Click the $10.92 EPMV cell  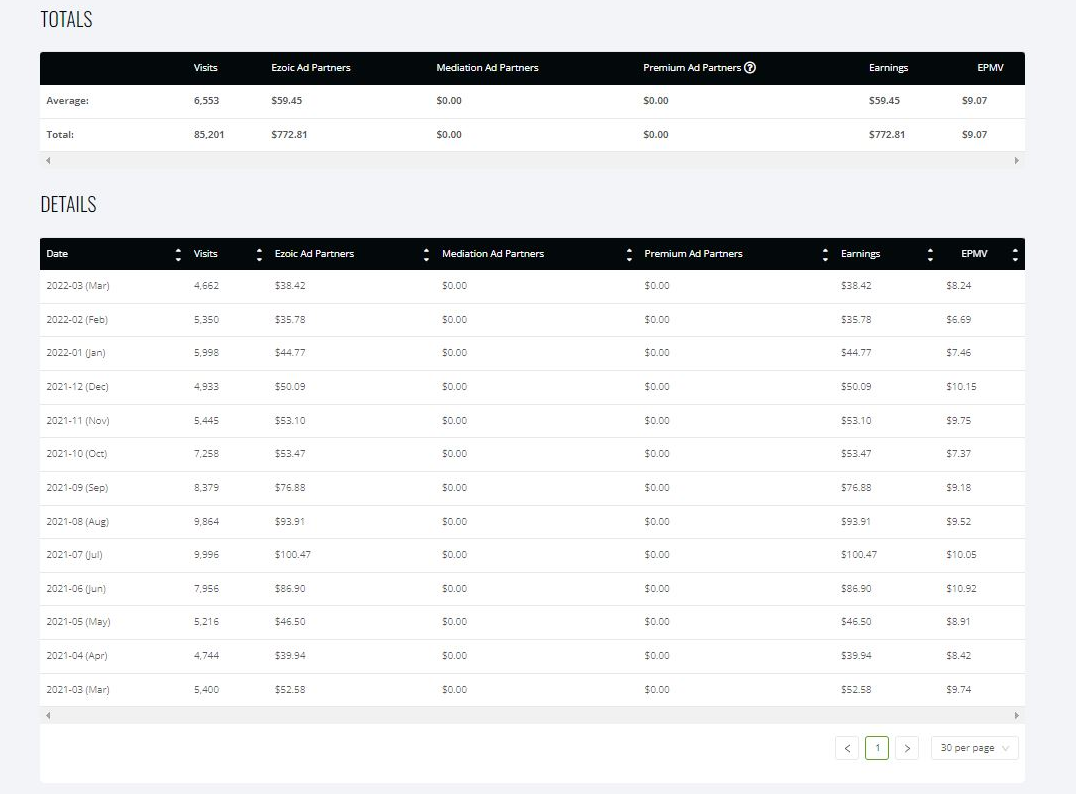click(961, 589)
